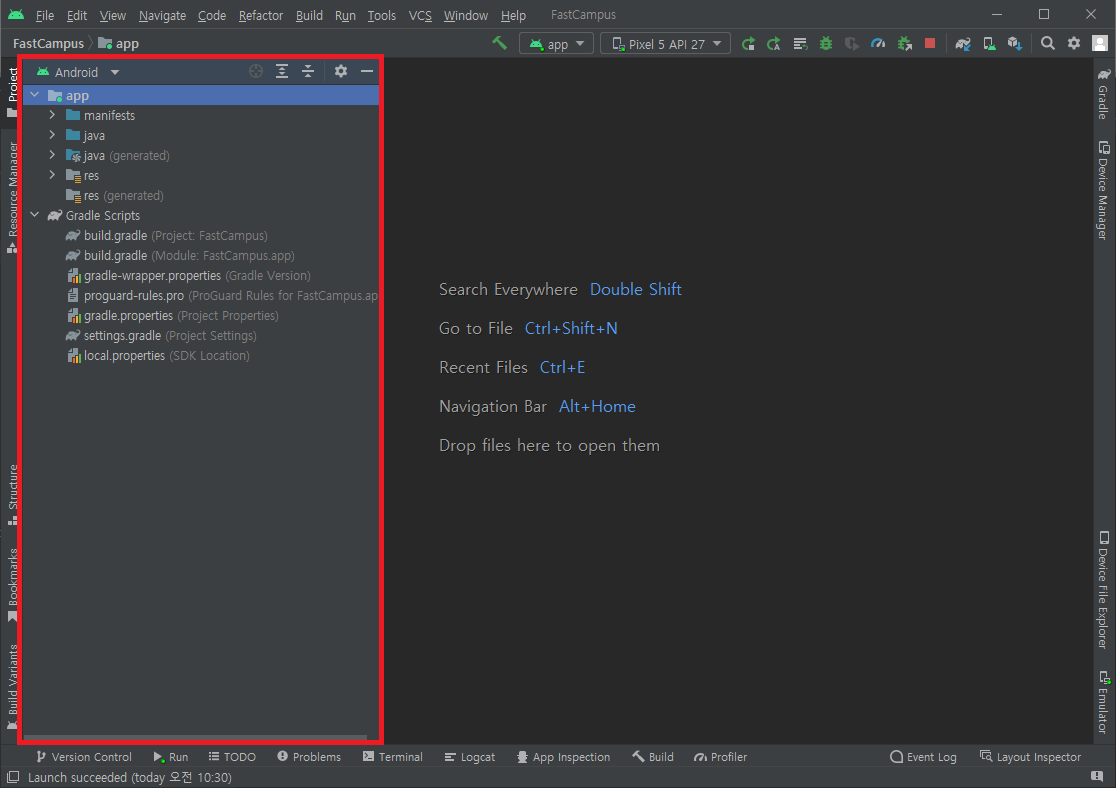Open the Structure side tab
Screen dimensions: 1116x788
tap(12, 495)
